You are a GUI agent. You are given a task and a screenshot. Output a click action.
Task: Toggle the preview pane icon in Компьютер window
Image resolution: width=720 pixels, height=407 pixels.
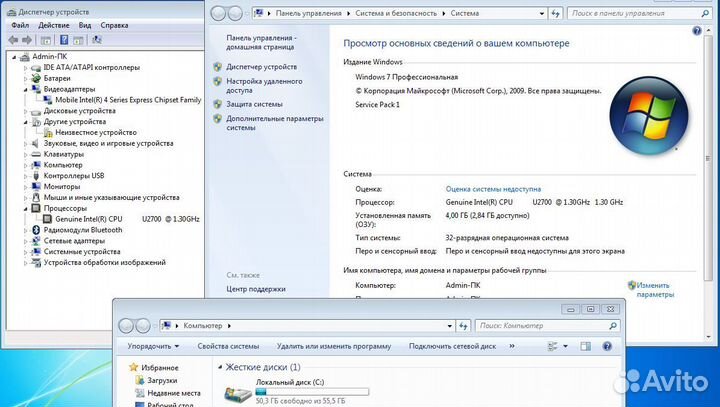pos(585,346)
